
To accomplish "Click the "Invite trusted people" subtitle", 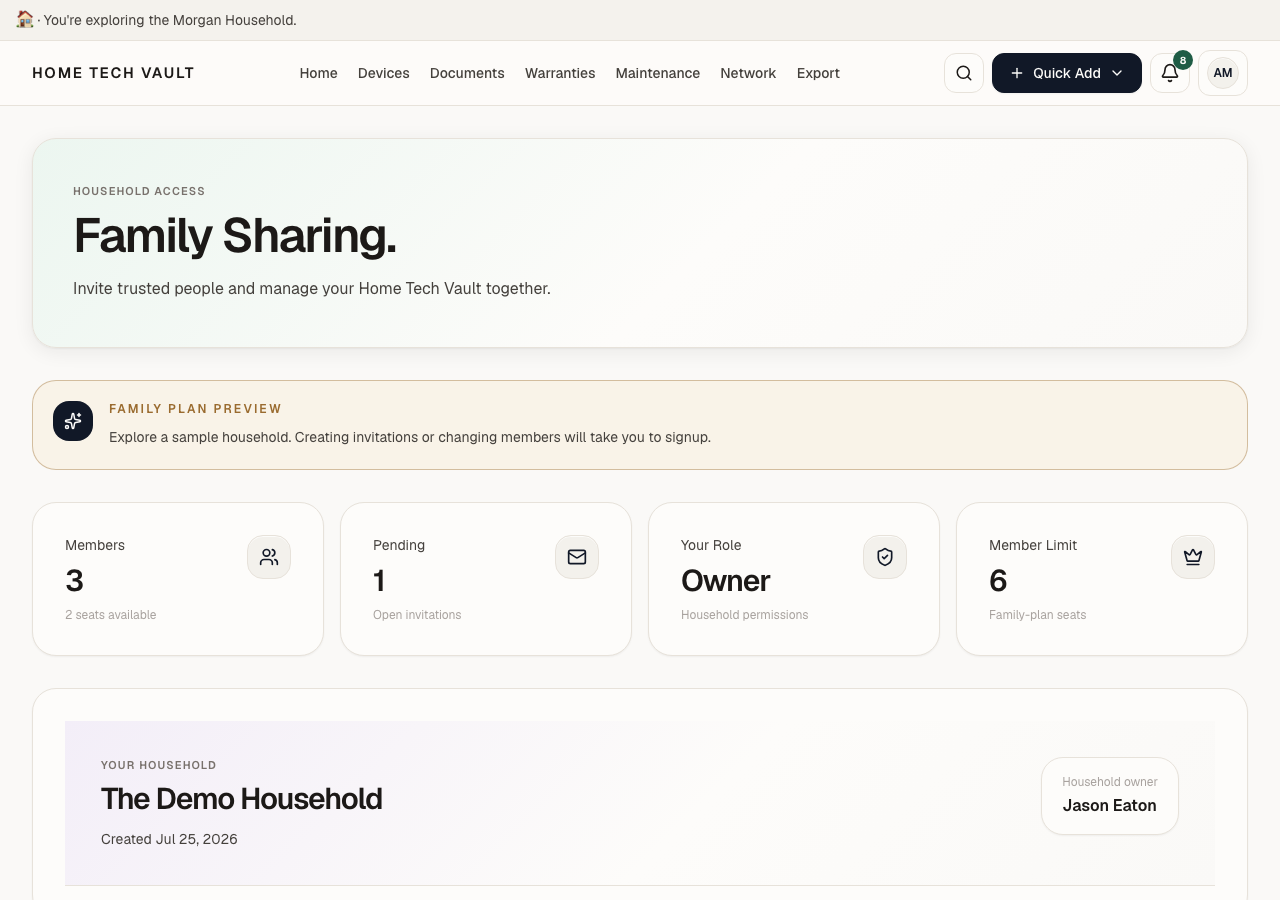I will click(x=312, y=288).
